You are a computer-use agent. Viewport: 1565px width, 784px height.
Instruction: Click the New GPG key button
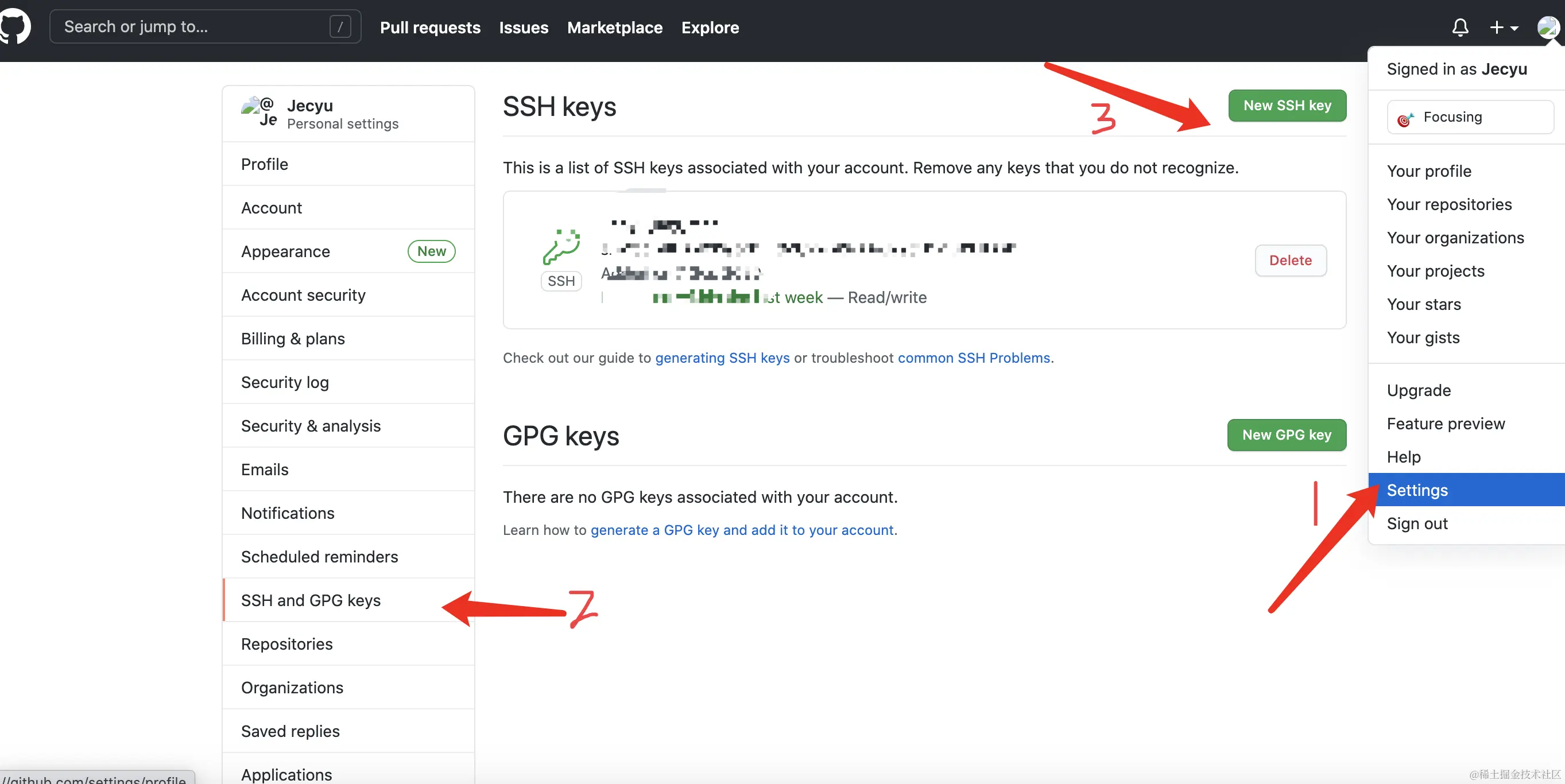1287,435
